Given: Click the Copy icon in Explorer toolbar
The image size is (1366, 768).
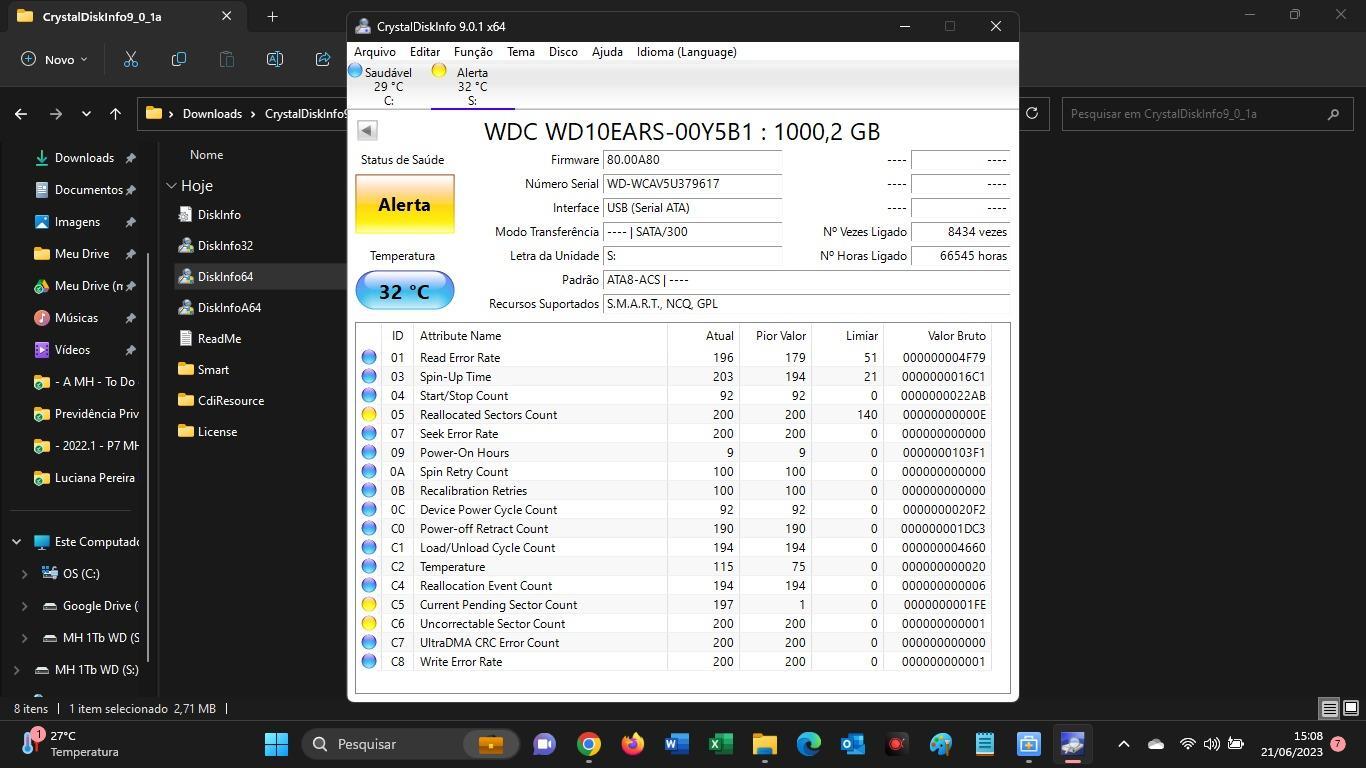Looking at the screenshot, I should pos(179,59).
